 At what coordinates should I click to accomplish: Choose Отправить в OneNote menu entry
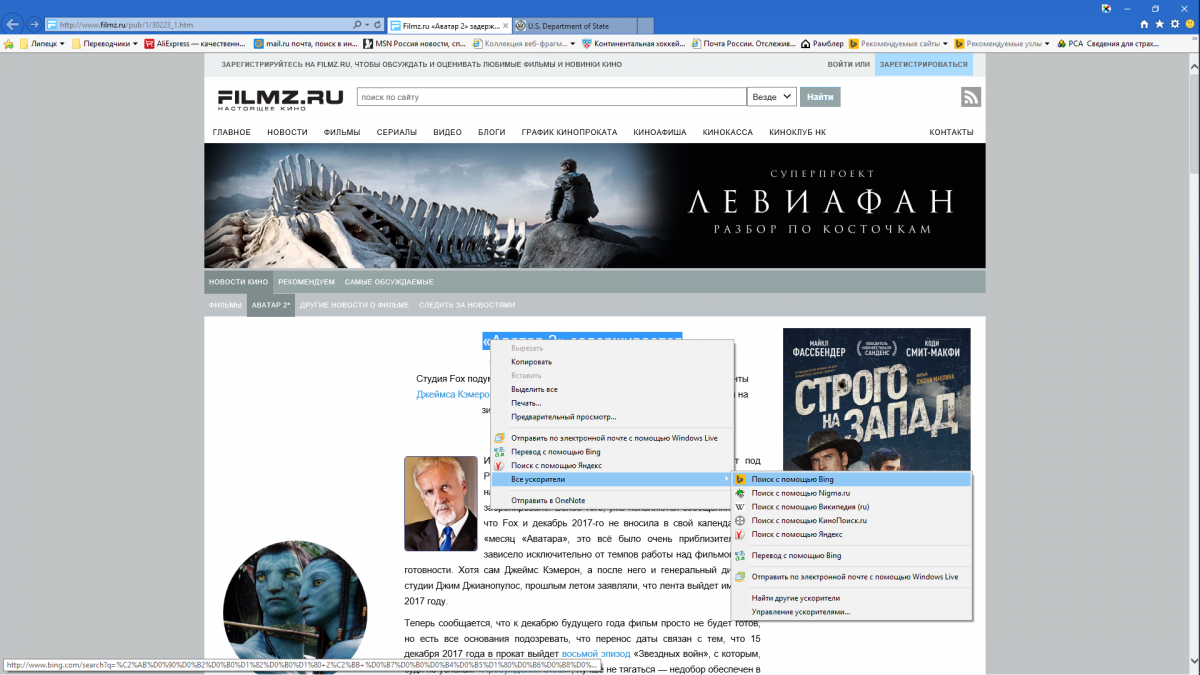tap(612, 500)
